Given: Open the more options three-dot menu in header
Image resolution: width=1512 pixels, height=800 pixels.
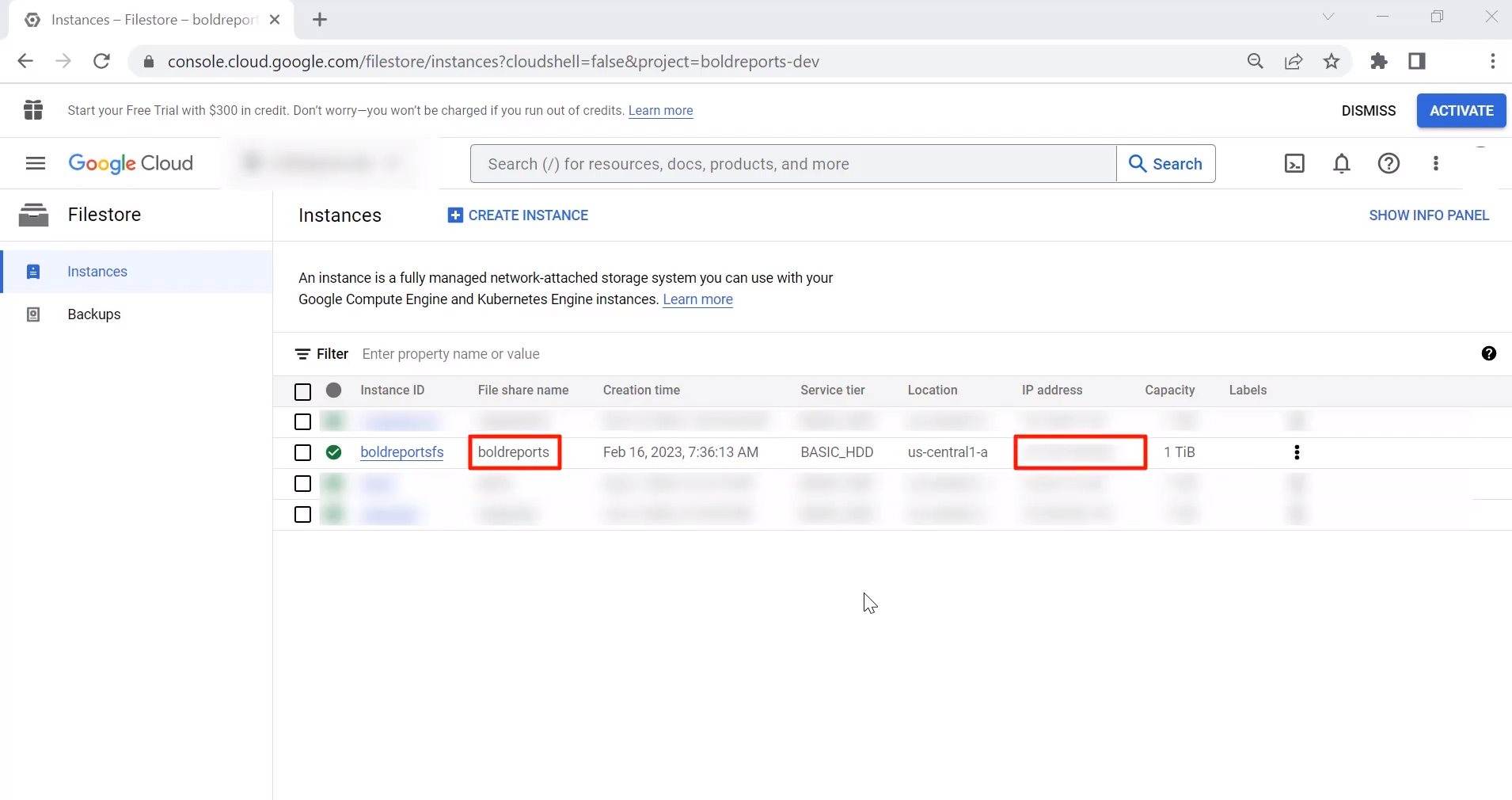Looking at the screenshot, I should (1436, 163).
